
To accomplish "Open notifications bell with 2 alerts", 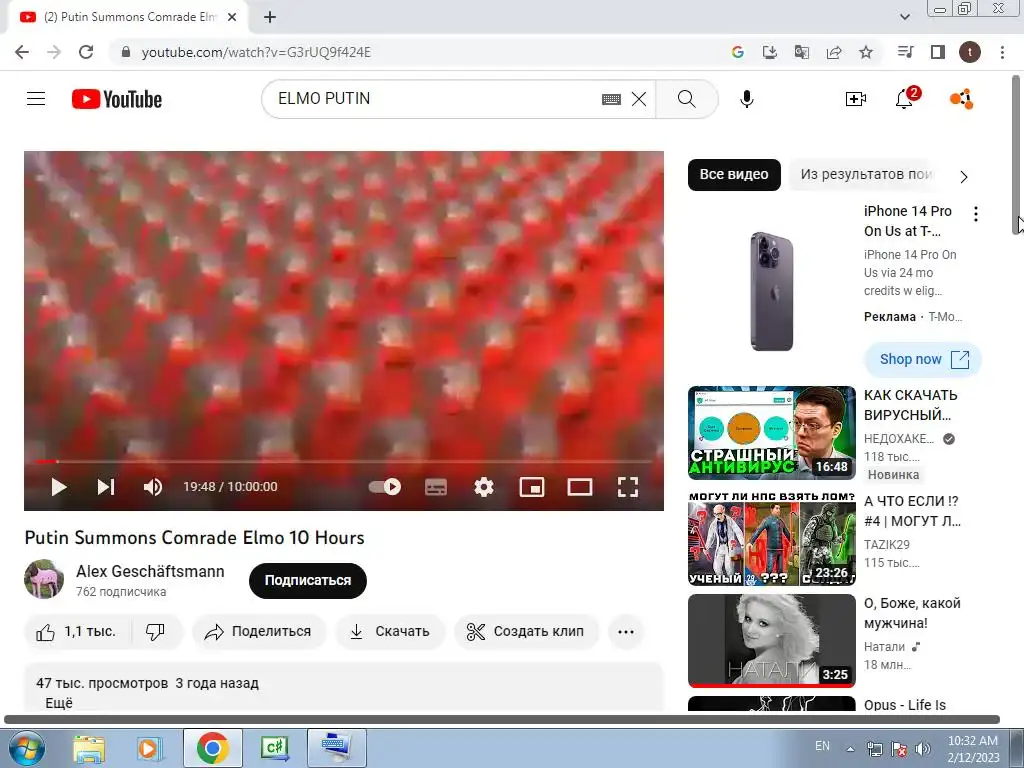I will pyautogui.click(x=904, y=99).
